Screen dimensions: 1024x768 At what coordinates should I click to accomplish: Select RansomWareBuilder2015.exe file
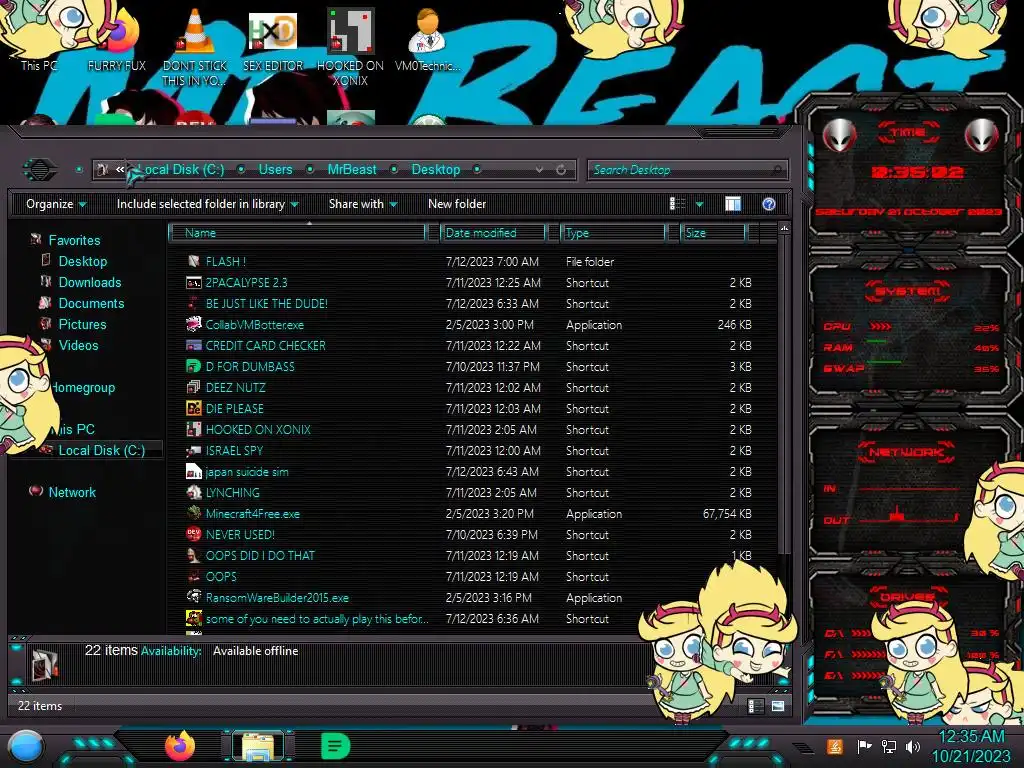pos(277,598)
